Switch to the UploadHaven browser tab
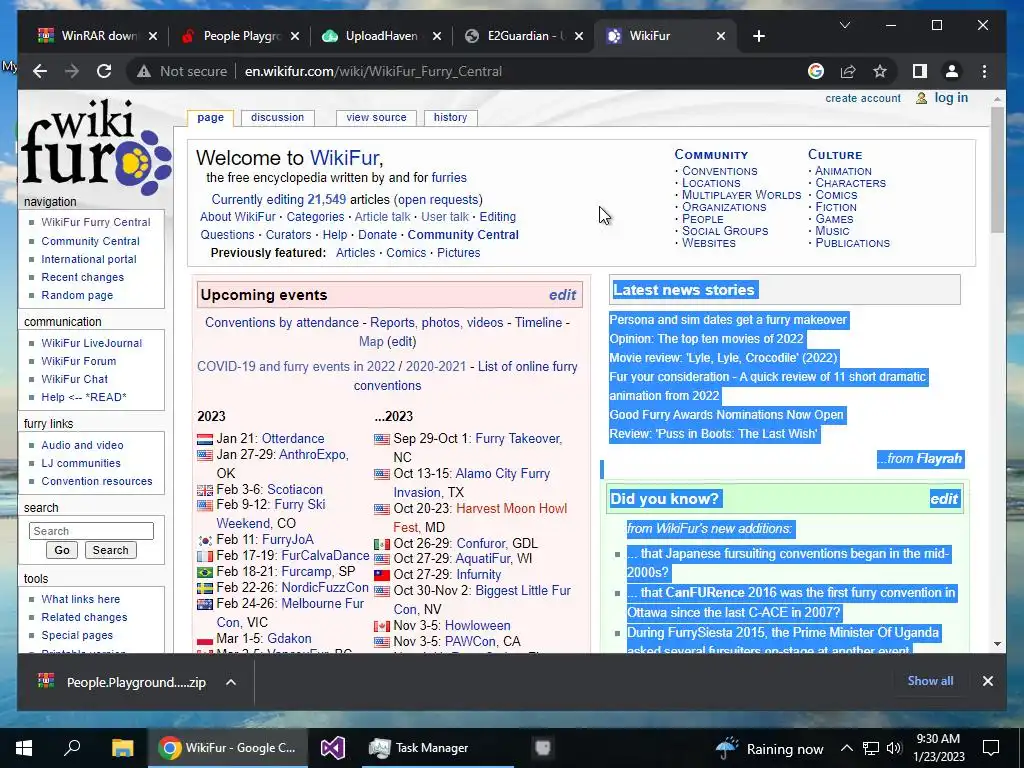 click(x=381, y=36)
